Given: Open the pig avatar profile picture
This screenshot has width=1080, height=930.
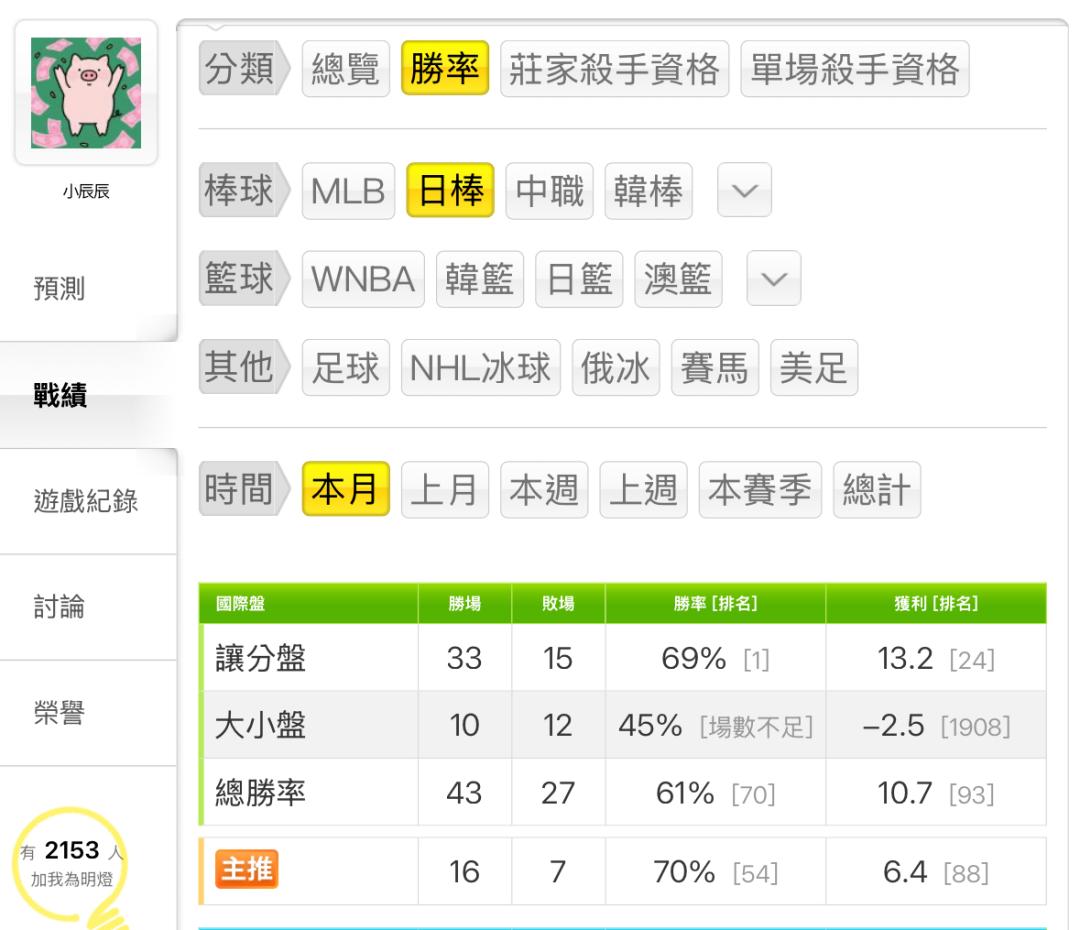Looking at the screenshot, I should (86, 93).
